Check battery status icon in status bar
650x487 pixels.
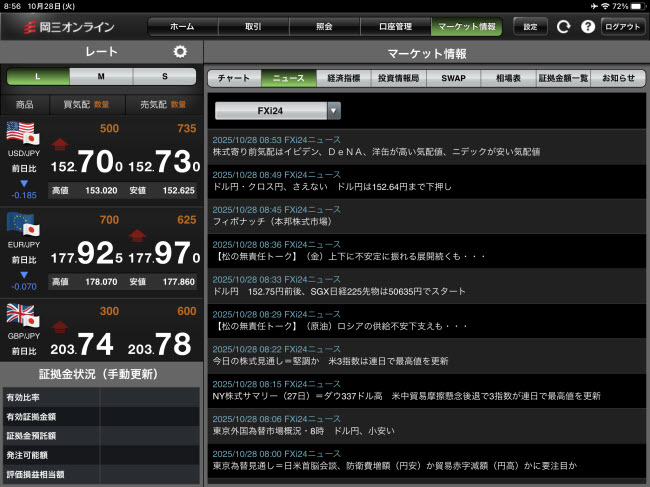click(638, 6)
